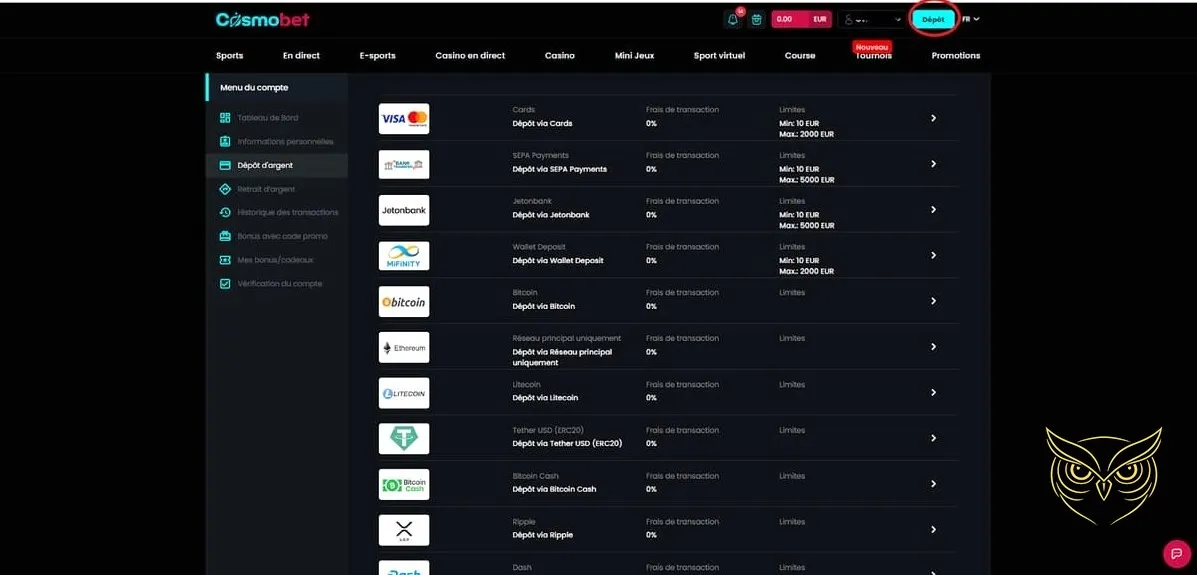
Task: Expand the SEPA Payments row arrow
Action: (933, 164)
